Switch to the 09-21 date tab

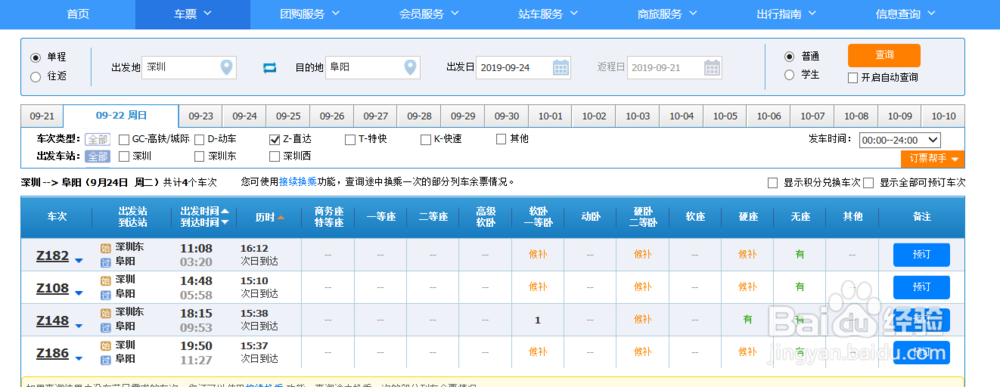[42, 117]
